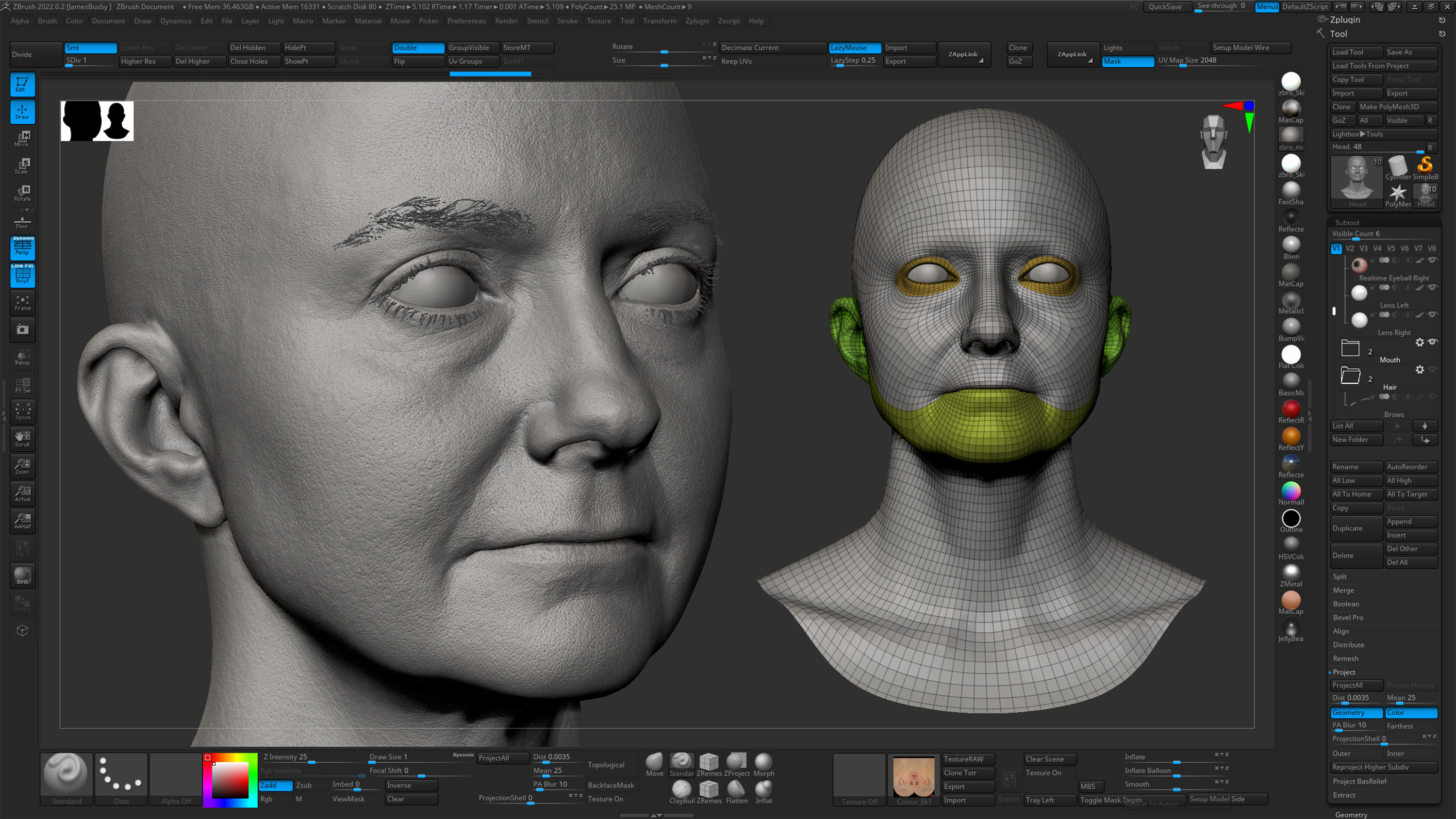Open the ZAppLink dropdown arrow
The height and width of the screenshot is (819, 1456).
tap(982, 62)
